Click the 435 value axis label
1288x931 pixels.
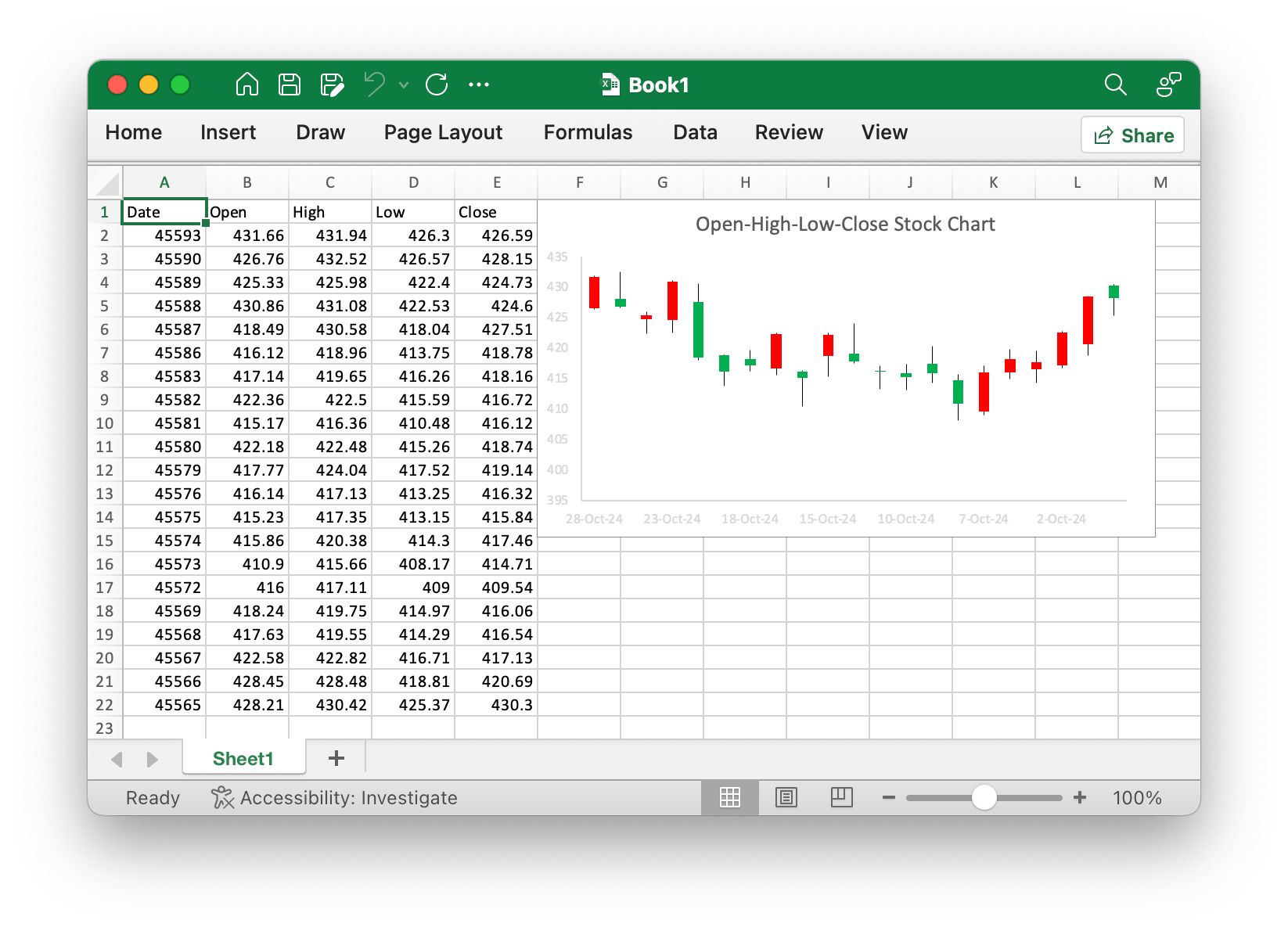[x=557, y=257]
